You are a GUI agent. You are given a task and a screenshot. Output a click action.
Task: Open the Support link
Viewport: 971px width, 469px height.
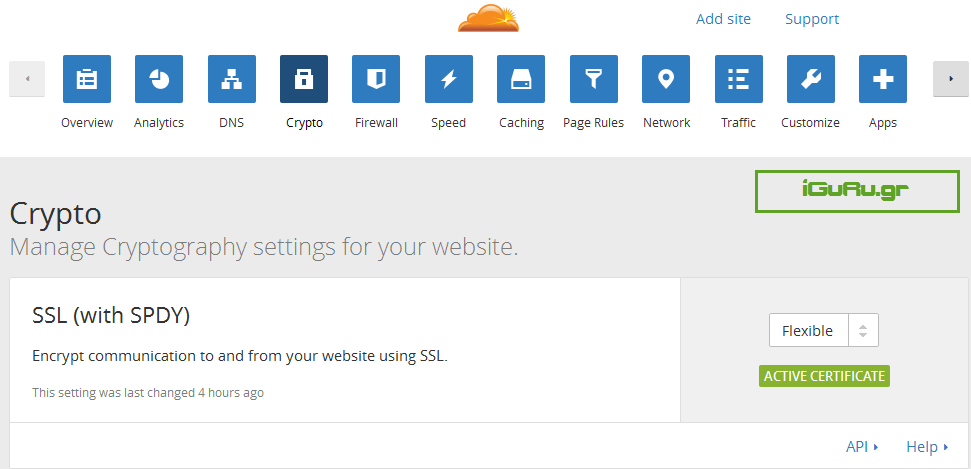coord(812,19)
